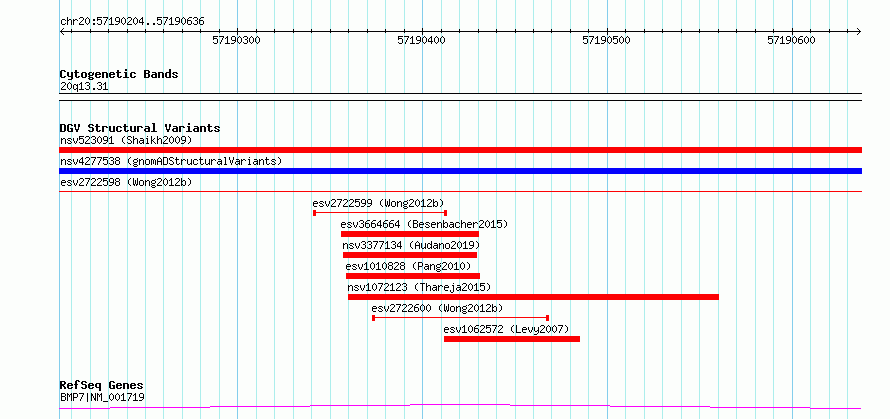Select the nsv3377134 (Audano2019) variant bar
Image resolution: width=890 pixels, height=419 pixels.
[410, 255]
